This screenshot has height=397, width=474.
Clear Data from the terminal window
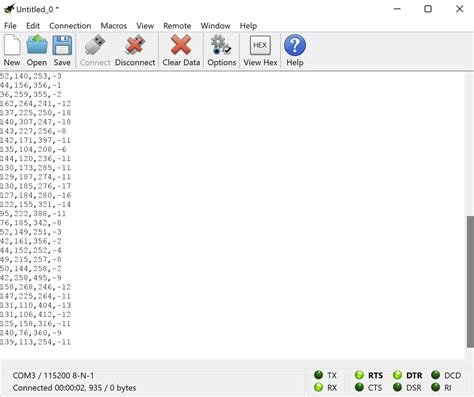click(181, 50)
